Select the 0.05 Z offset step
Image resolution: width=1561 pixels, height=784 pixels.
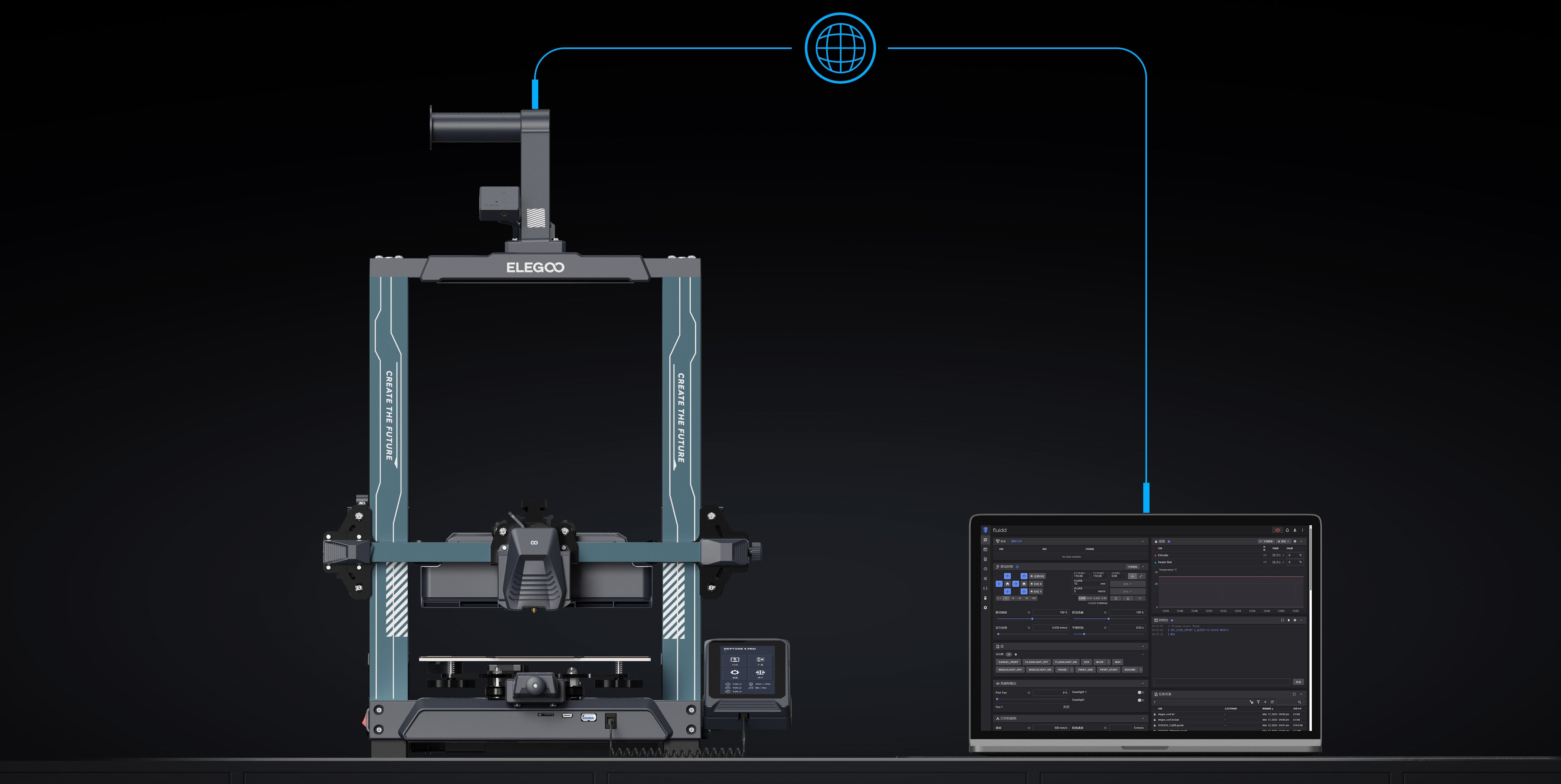tap(1104, 598)
